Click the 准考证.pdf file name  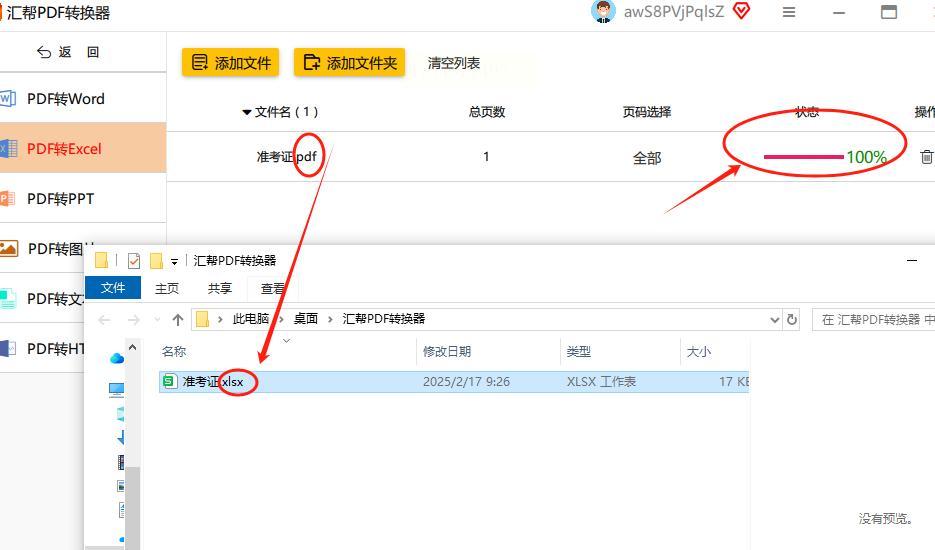[286, 157]
